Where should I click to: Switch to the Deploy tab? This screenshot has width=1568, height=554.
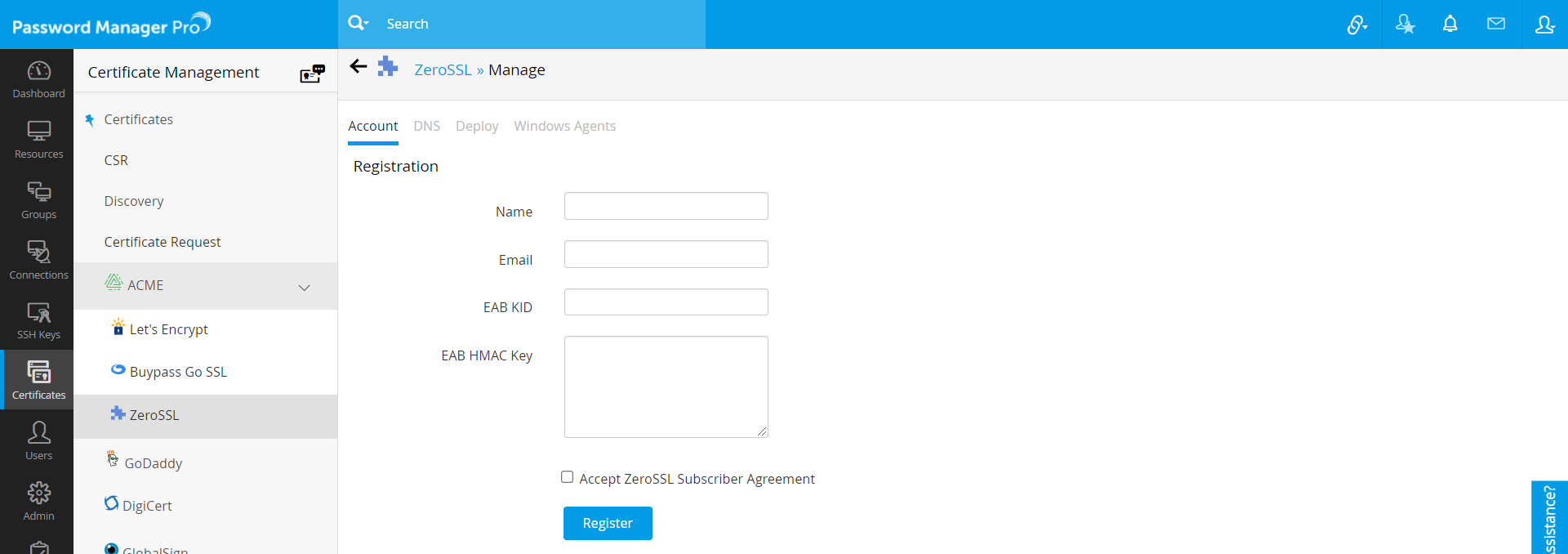point(477,126)
